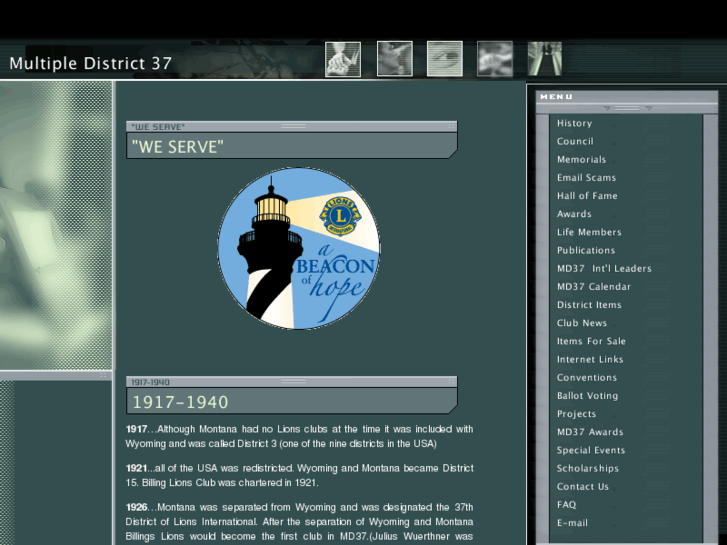Open Publications page

coord(586,250)
